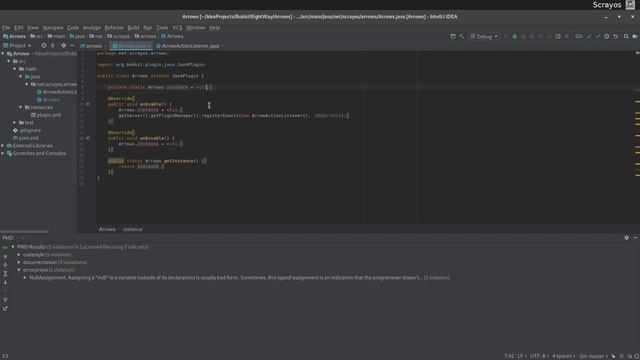Collapse the Arrows project root node
The width and height of the screenshot is (640, 360).
3,53
